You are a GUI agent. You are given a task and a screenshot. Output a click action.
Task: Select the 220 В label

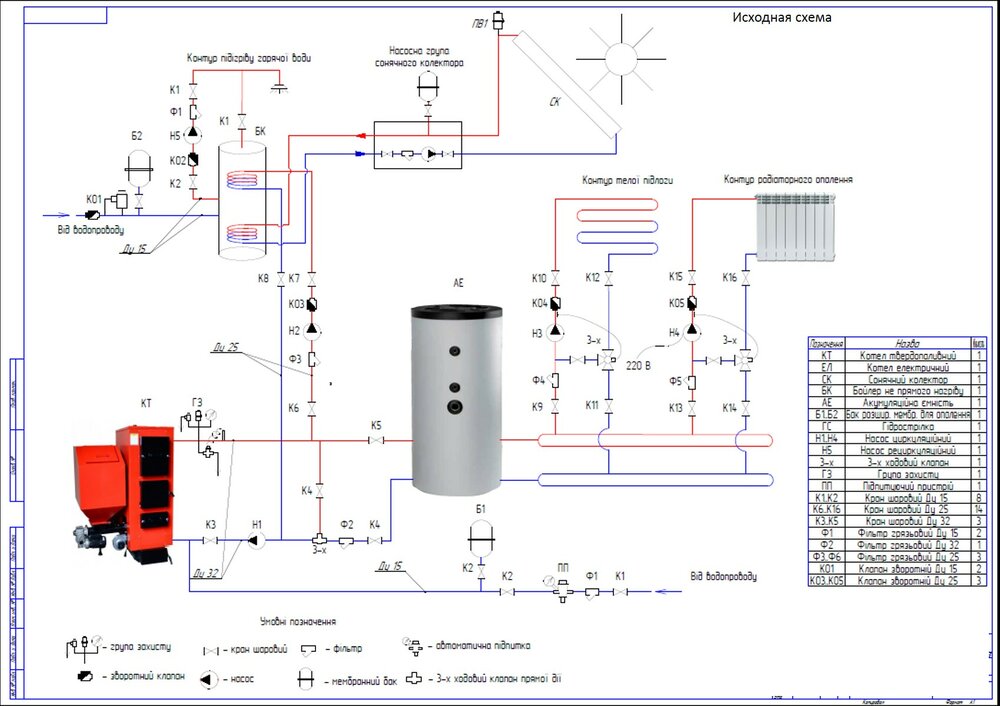638,366
